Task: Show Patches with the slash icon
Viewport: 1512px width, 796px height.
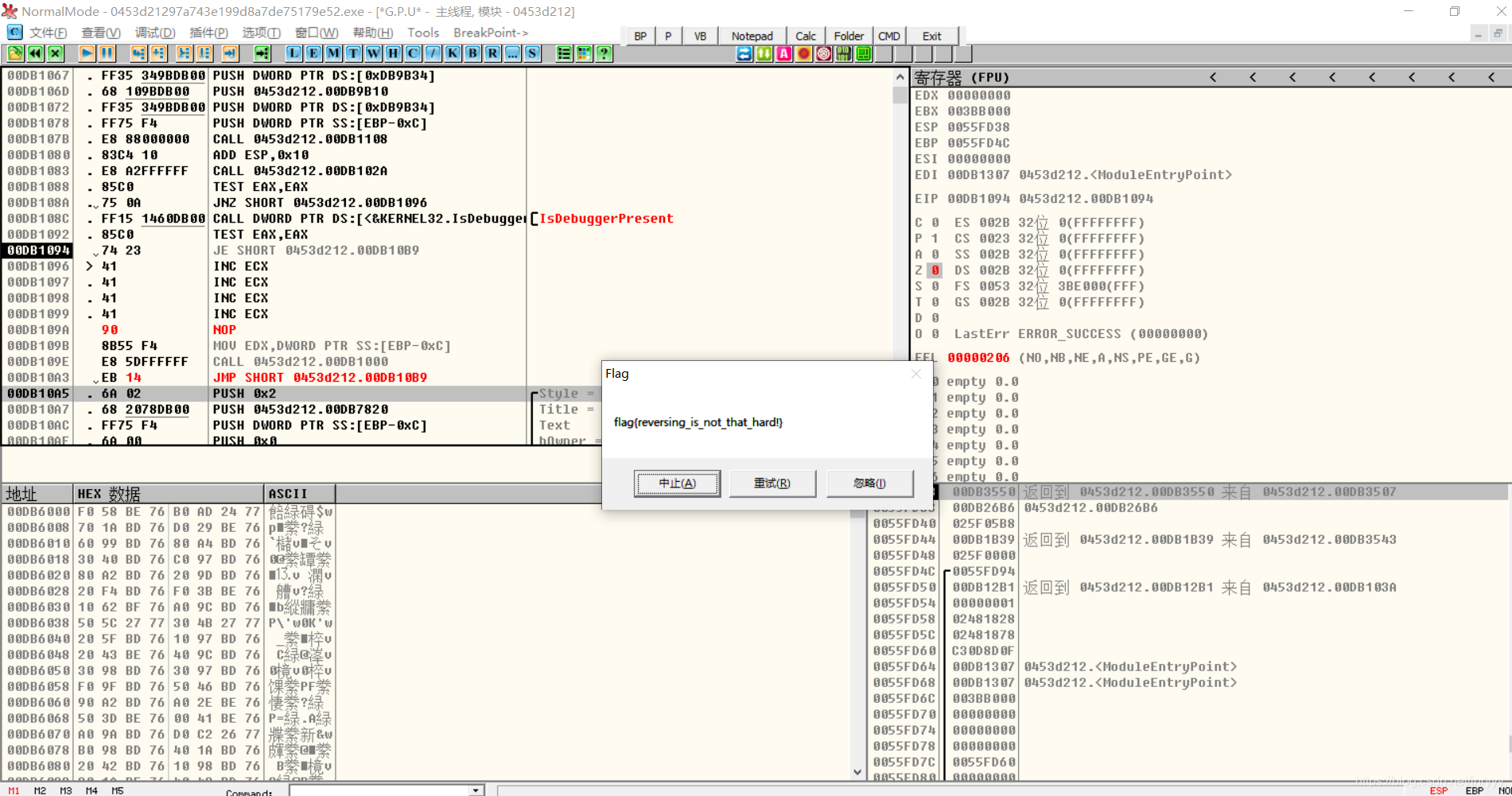Action: tap(433, 53)
